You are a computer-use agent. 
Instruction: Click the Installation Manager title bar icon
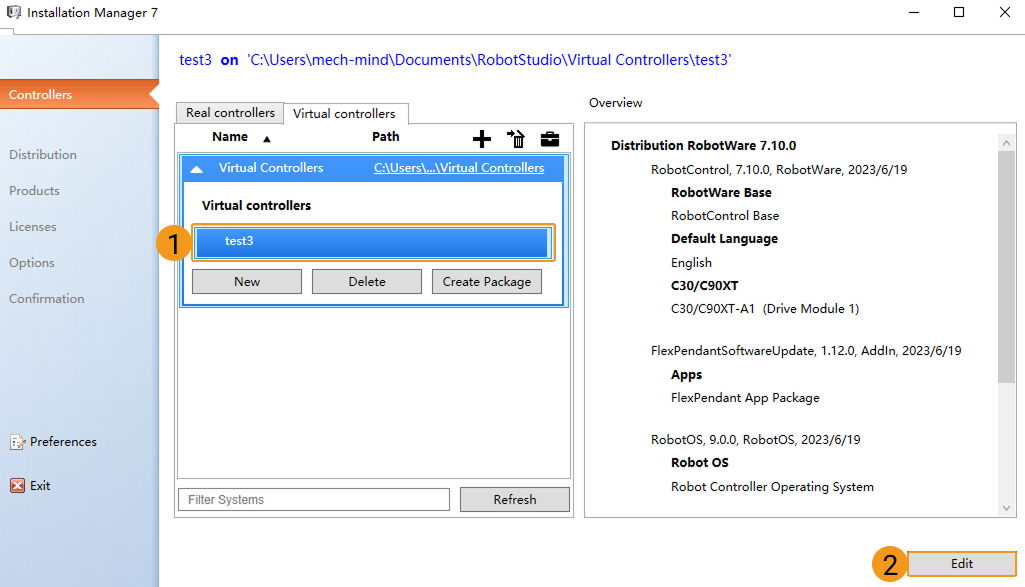click(x=13, y=13)
